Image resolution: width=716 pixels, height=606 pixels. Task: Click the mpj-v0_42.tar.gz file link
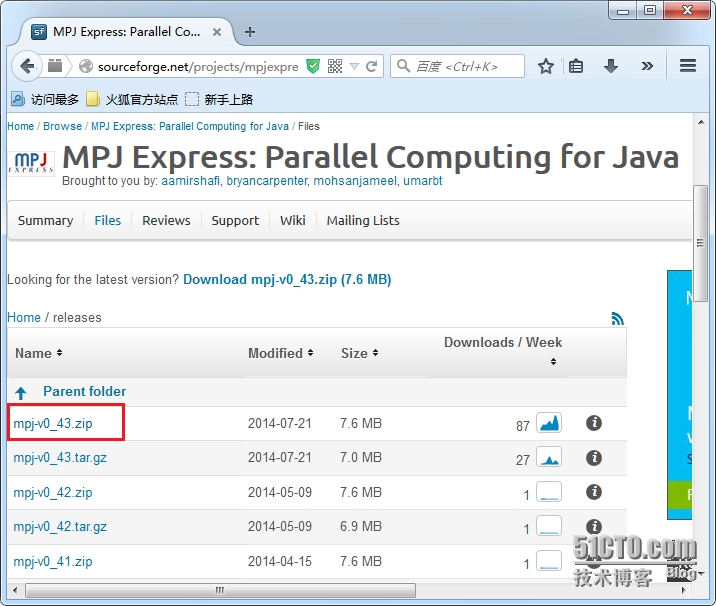60,527
